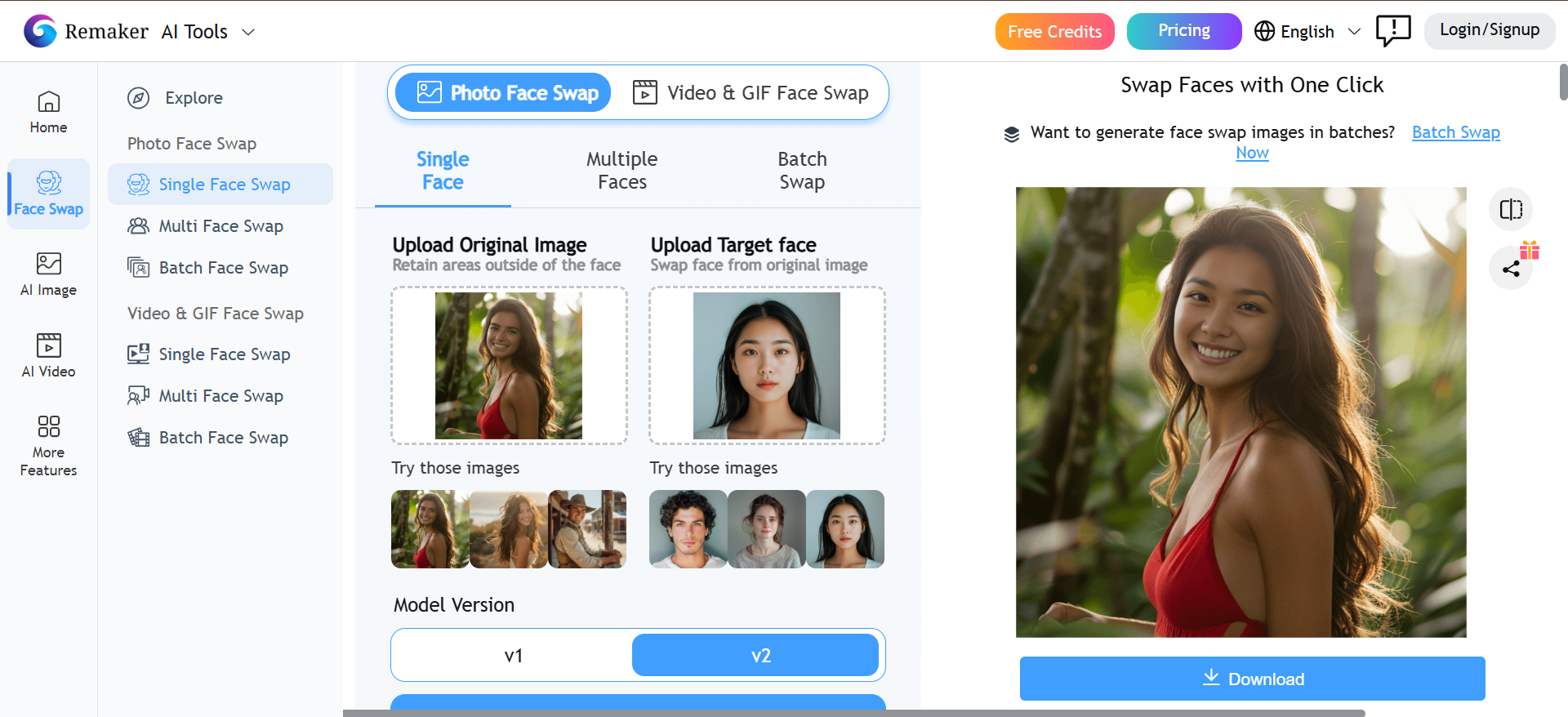Screen dimensions: 1568x717
Task: Open the Pricing page button
Action: click(x=1184, y=31)
